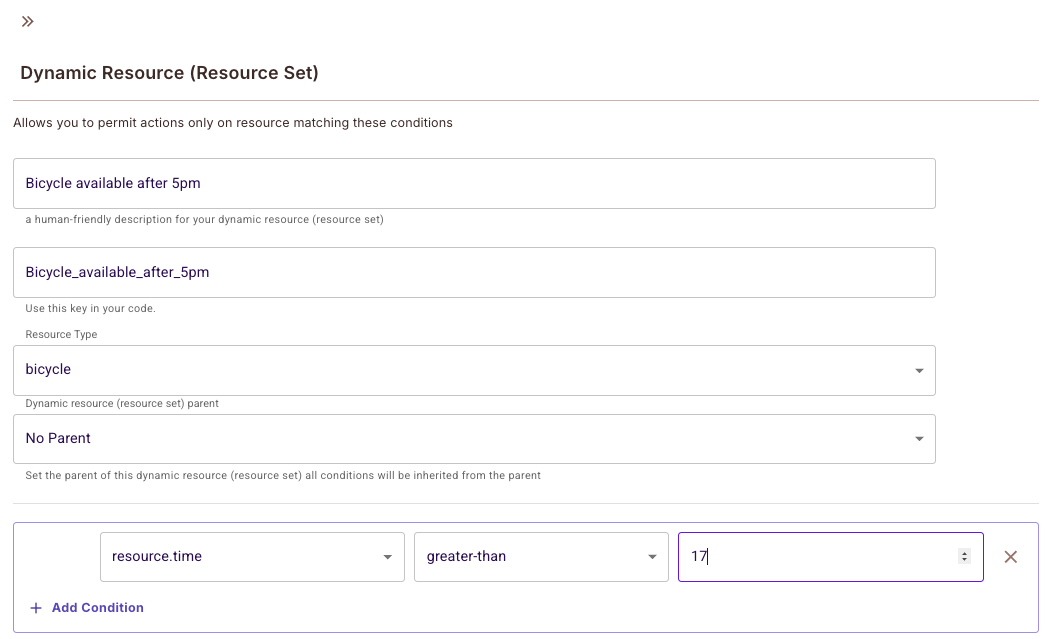Click the Bicycle available after 5pm description field

pyautogui.click(x=475, y=183)
